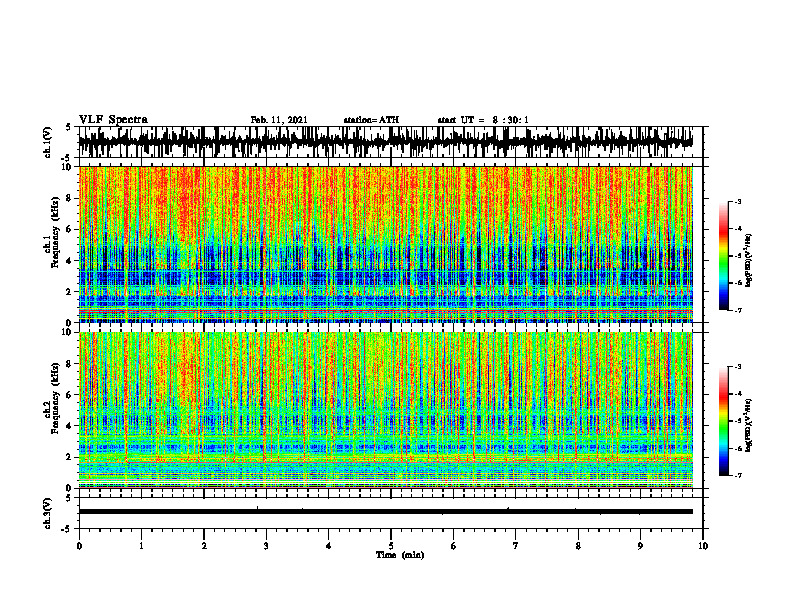Click the "VLF Spectra" title text
Image resolution: width=792 pixels, height=612 pixels.
pos(113,120)
